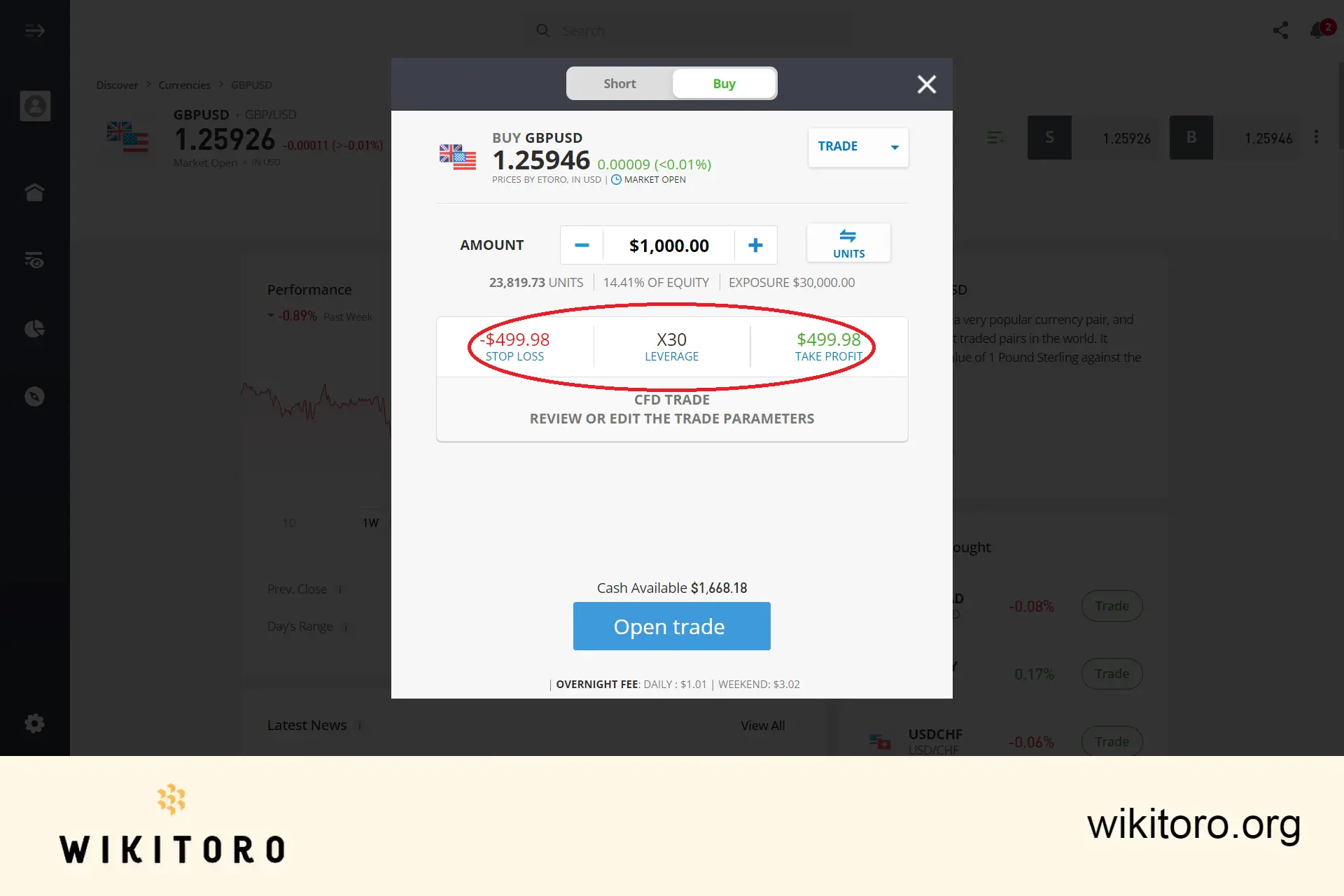Click the watchlist eye sidebar icon

pos(35,260)
